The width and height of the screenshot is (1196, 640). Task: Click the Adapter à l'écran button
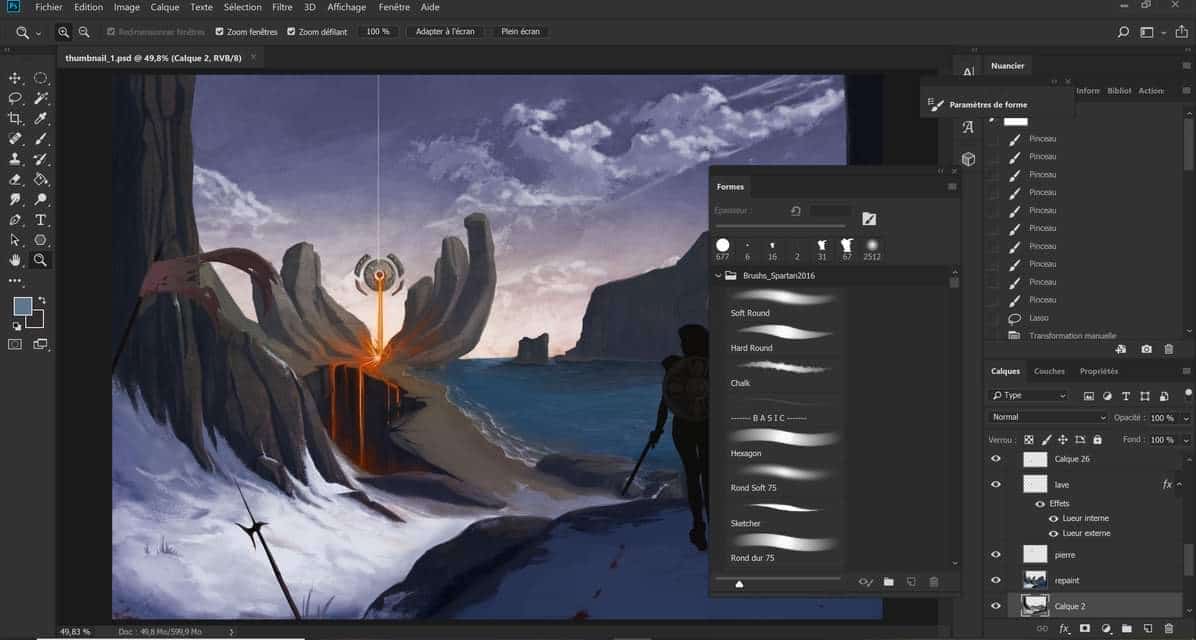445,32
